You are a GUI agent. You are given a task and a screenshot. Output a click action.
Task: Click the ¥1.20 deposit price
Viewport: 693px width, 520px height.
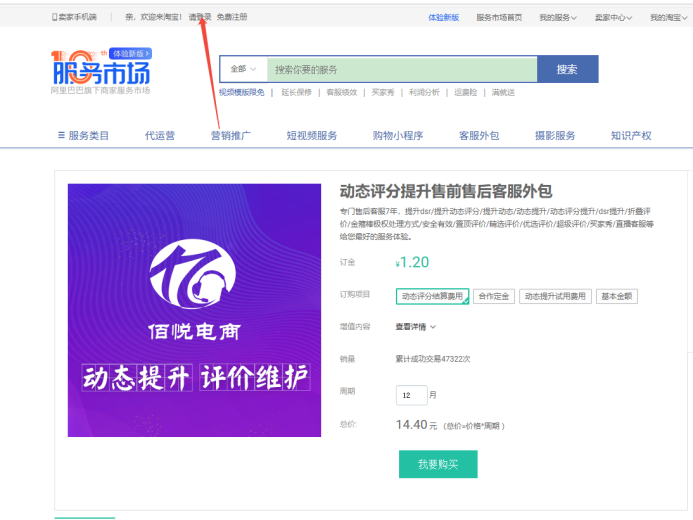(x=412, y=262)
